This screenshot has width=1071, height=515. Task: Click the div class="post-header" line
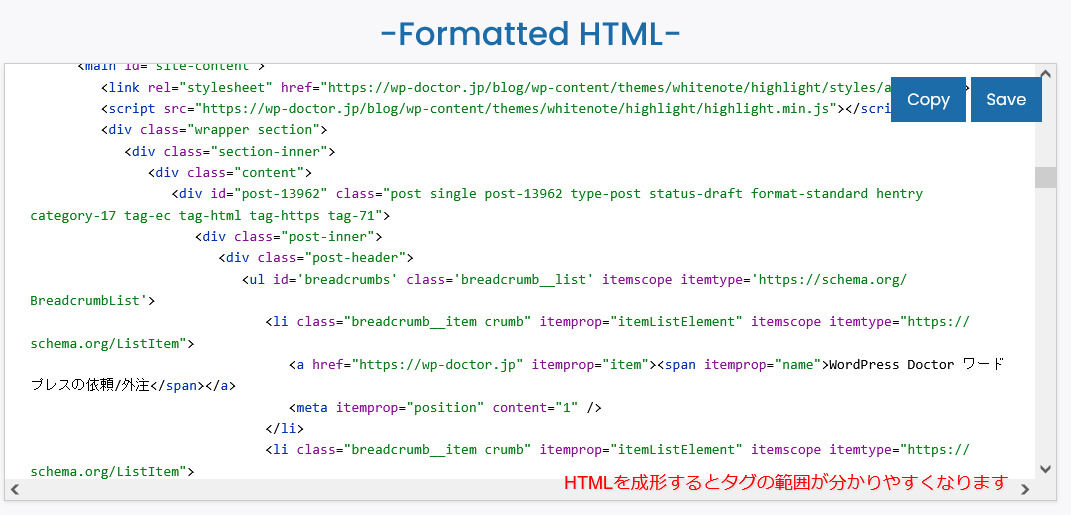[x=316, y=258]
